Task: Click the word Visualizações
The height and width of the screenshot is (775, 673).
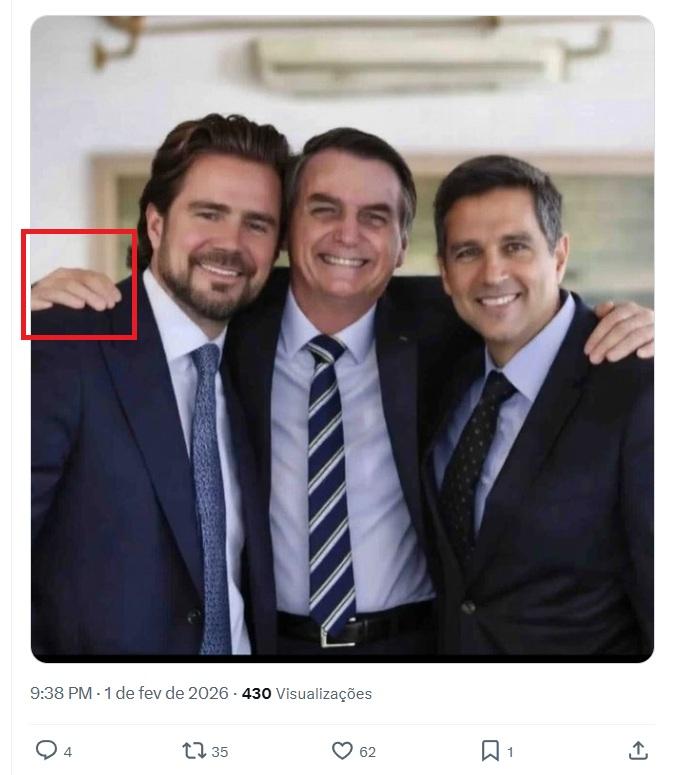Action: [323, 693]
